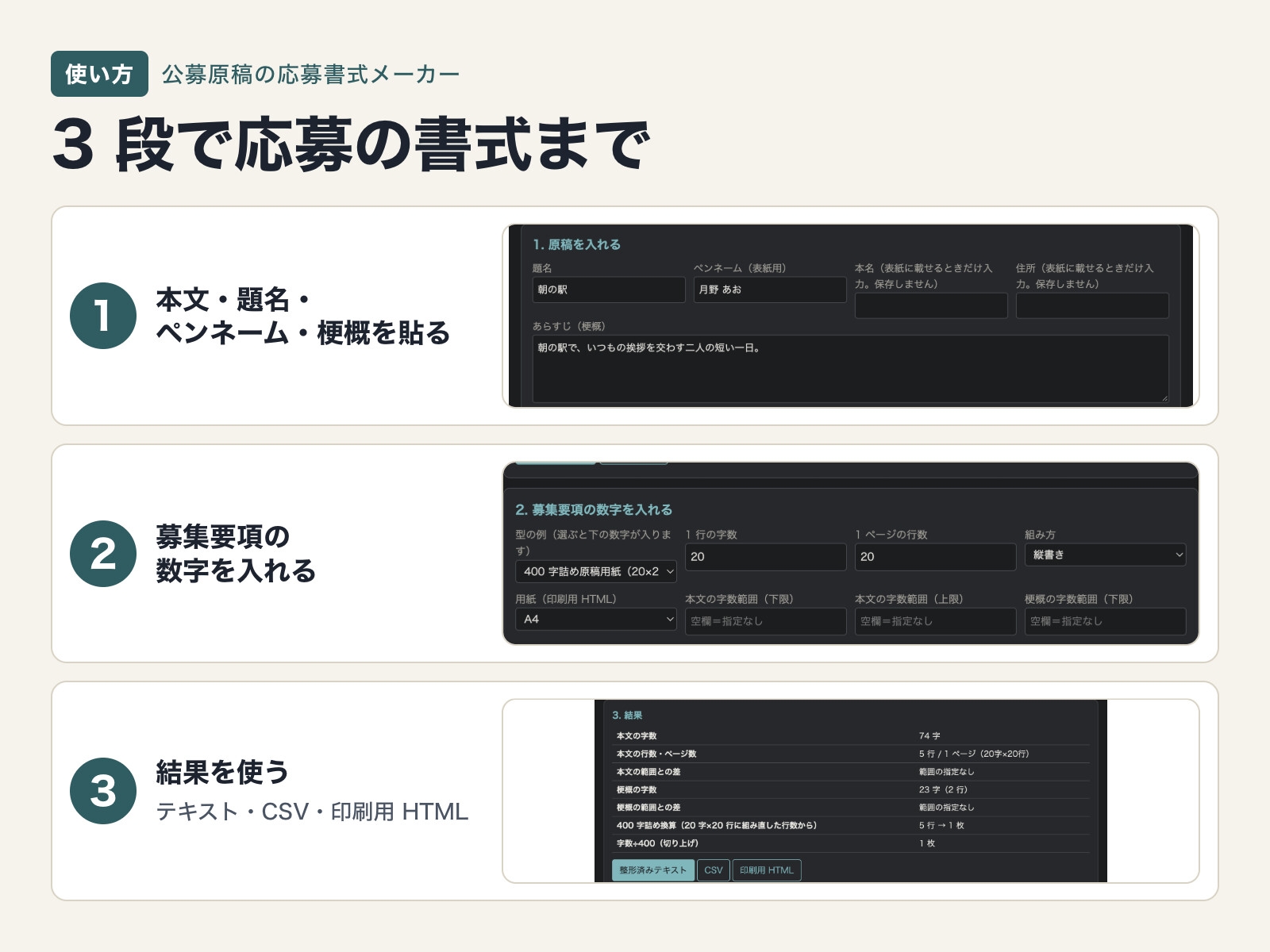The height and width of the screenshot is (952, 1270).
Task: Click the step text '結果を使う'
Action: 223,772
